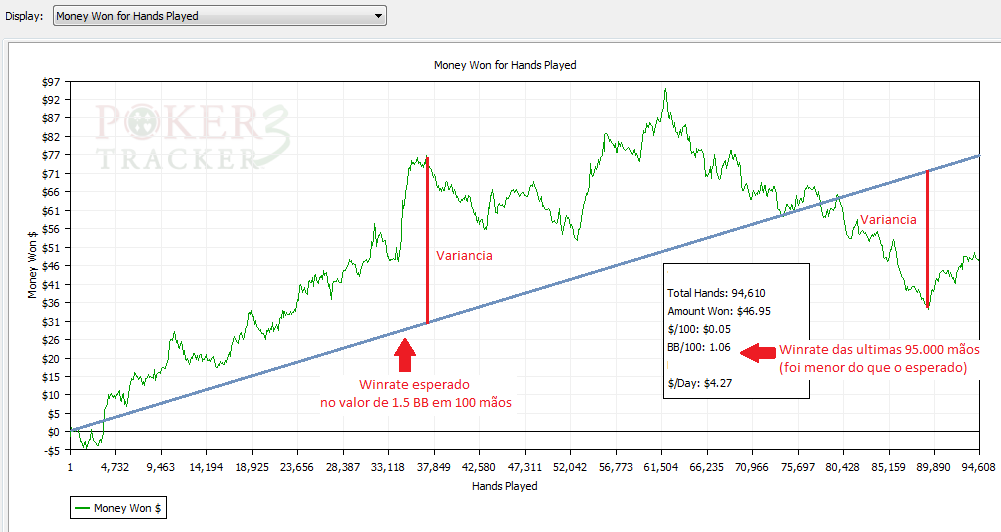Click the 'Winrate das ultimas 95.000 mãos' annotation
This screenshot has width=1001, height=532.
point(879,350)
